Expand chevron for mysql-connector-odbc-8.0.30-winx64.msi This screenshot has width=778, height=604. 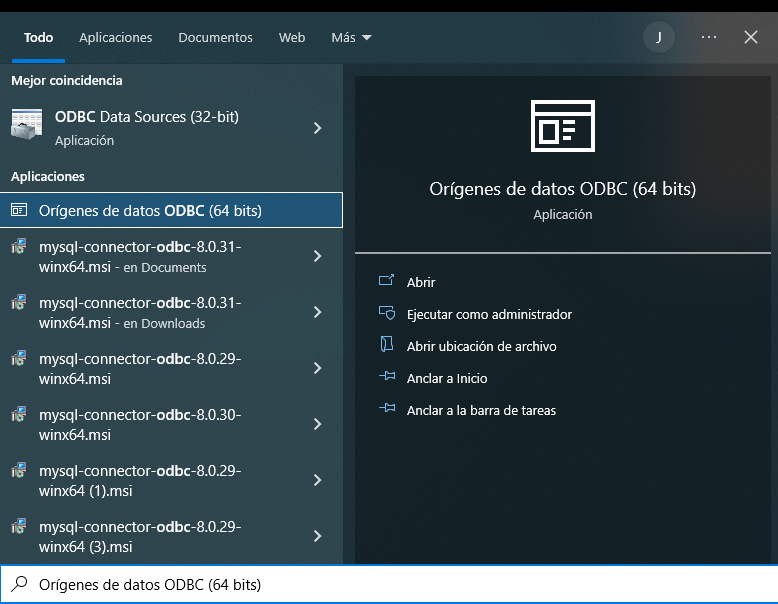(x=318, y=424)
